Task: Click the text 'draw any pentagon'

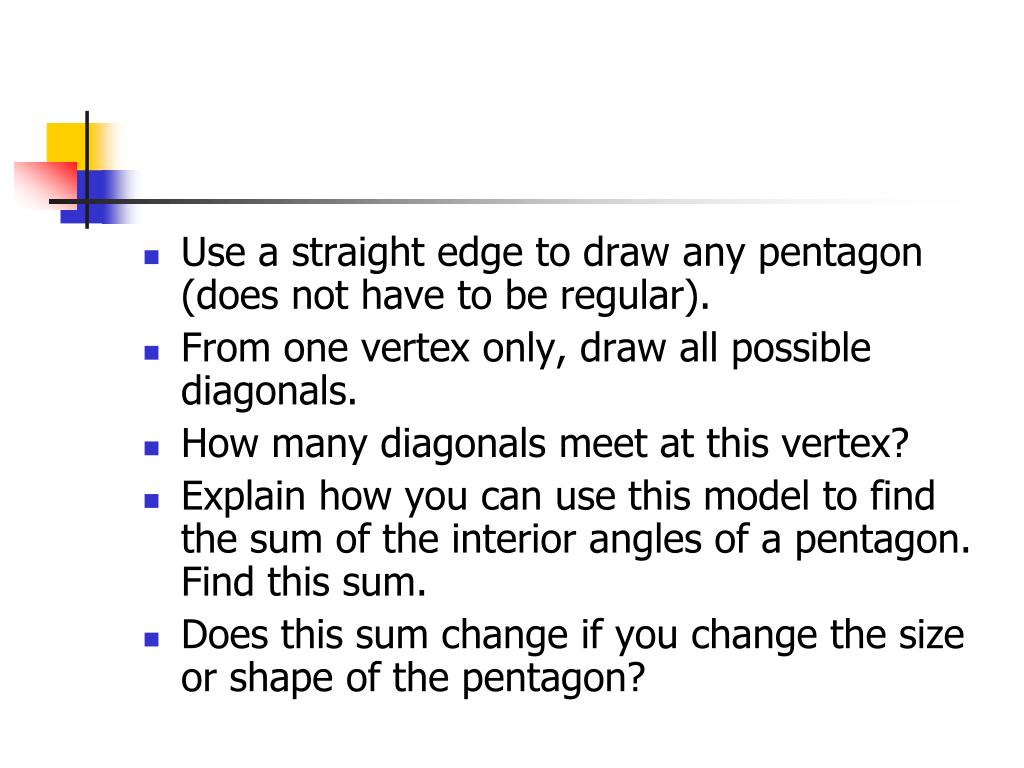Action: 752,254
